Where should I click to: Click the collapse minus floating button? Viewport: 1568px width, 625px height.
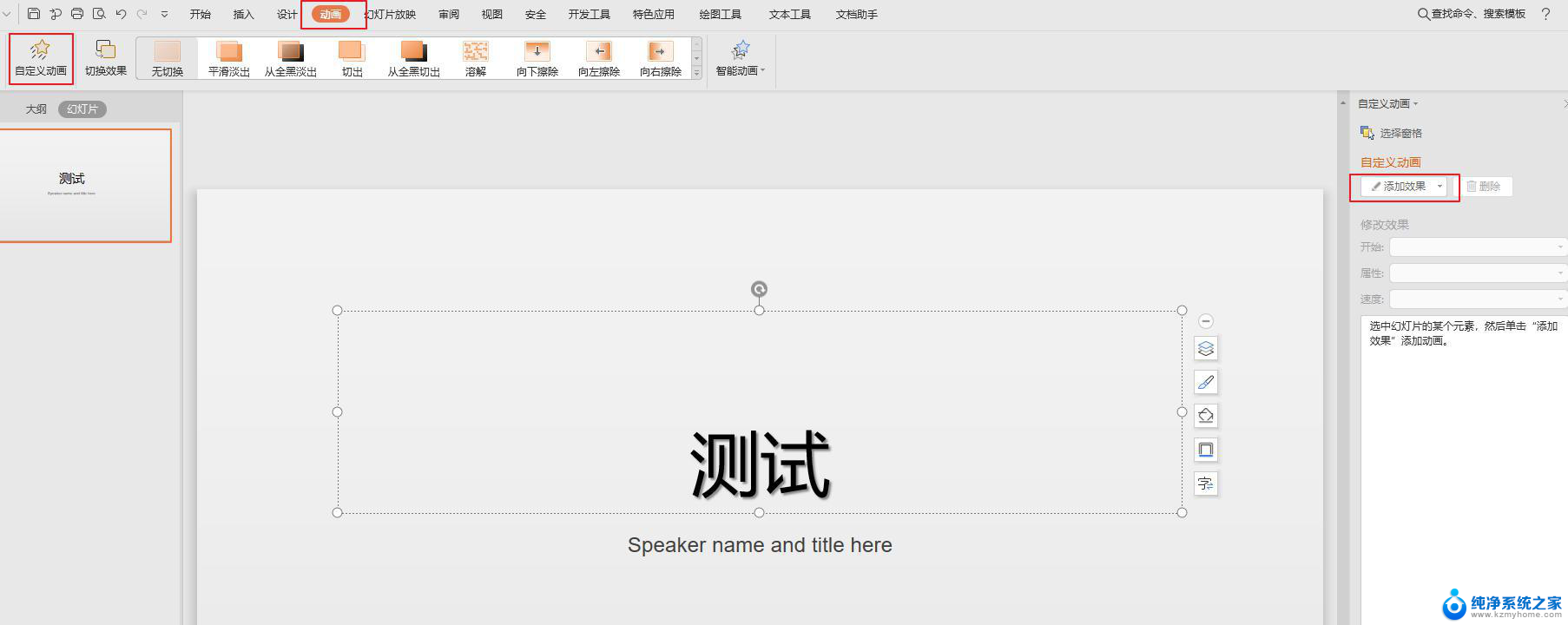1206,321
